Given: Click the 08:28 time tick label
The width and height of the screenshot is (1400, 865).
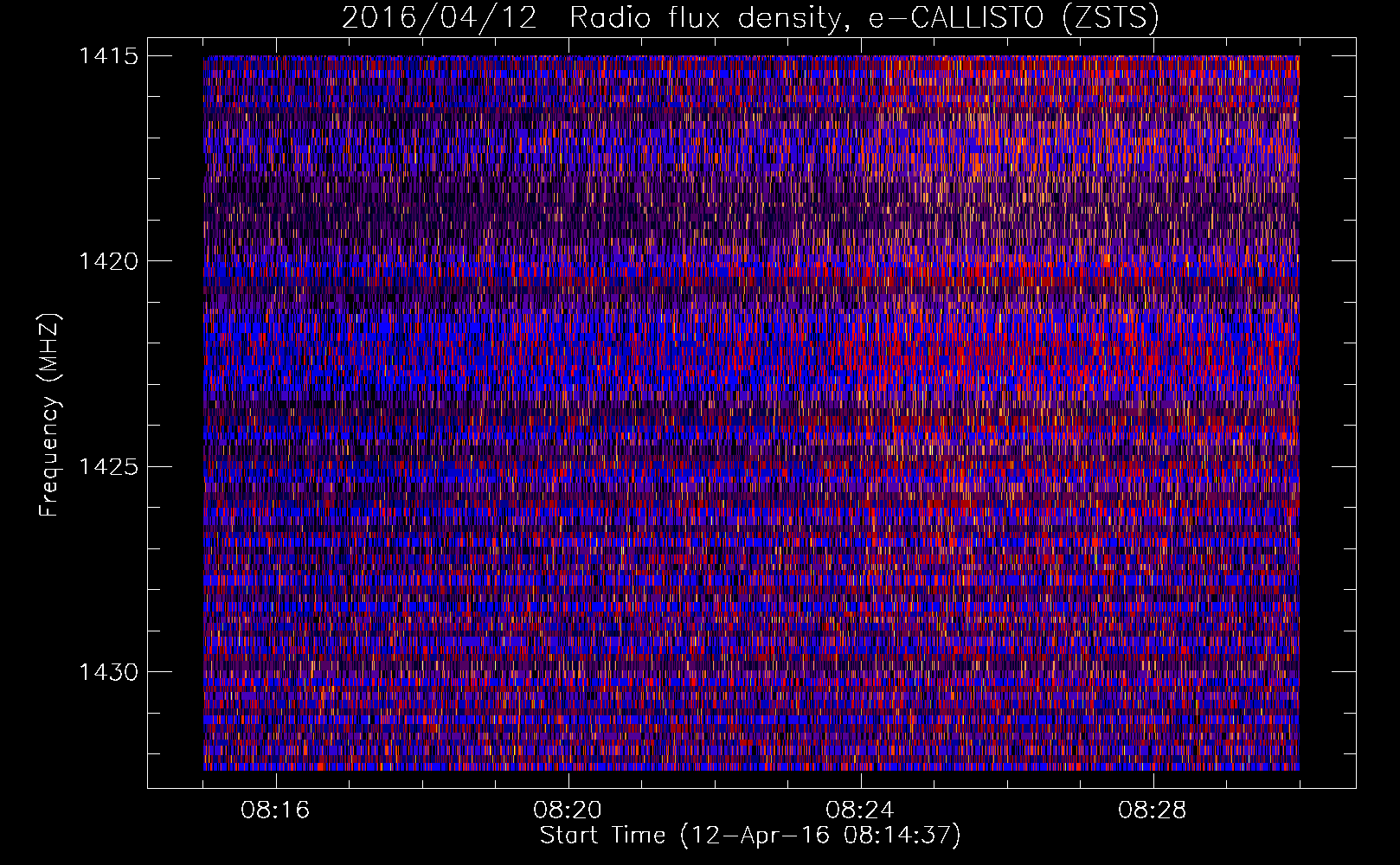Looking at the screenshot, I should (x=1153, y=811).
